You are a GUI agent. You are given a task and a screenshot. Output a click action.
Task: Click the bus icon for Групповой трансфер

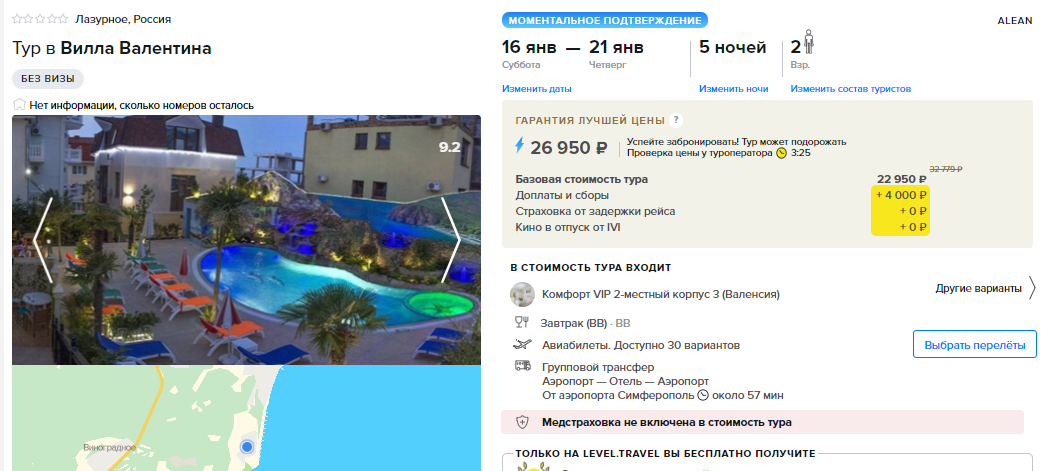pyautogui.click(x=522, y=366)
